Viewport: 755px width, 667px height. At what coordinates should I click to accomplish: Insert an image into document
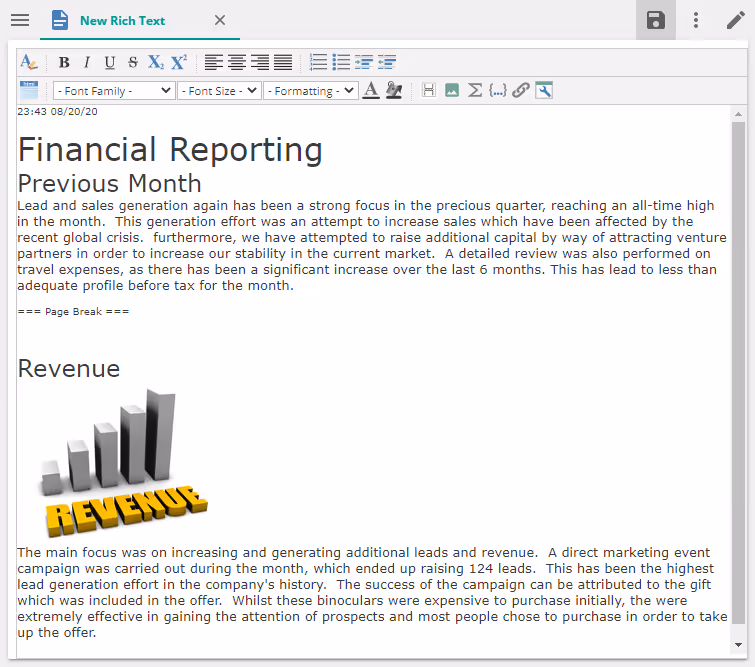click(452, 91)
